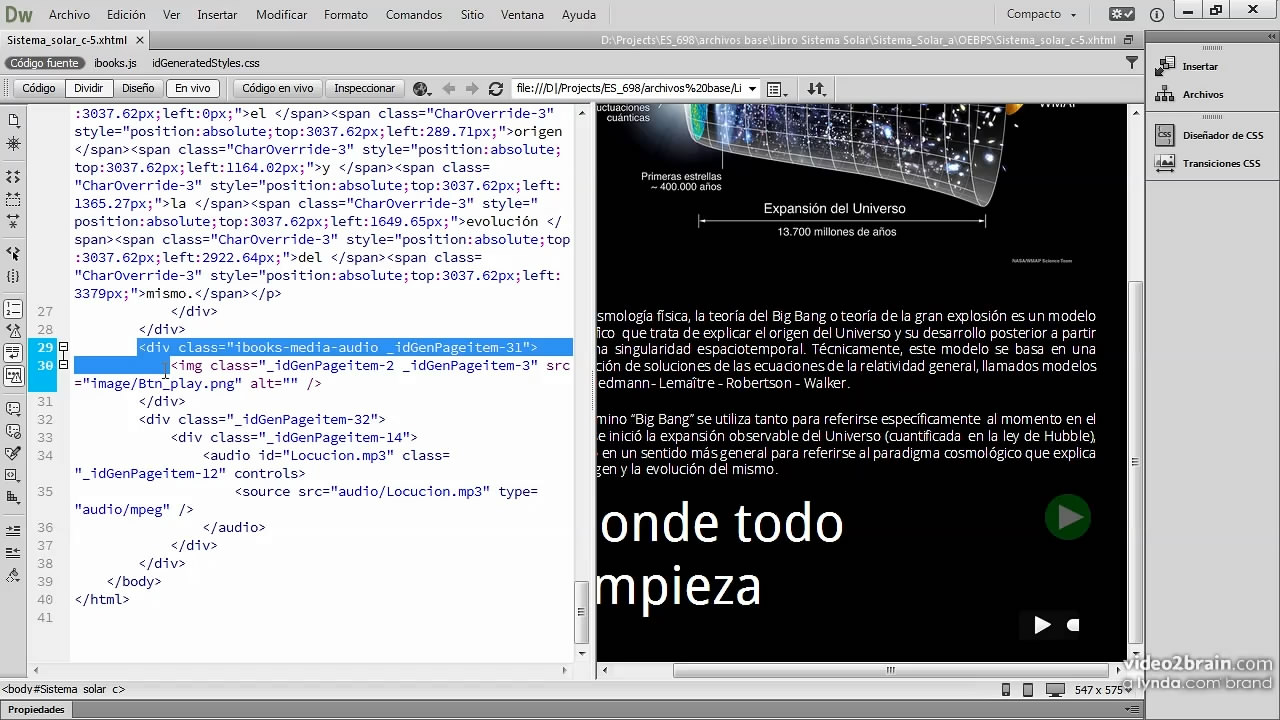Collapse selection icon in coding toolbar
The height and width of the screenshot is (720, 1280).
(13, 199)
